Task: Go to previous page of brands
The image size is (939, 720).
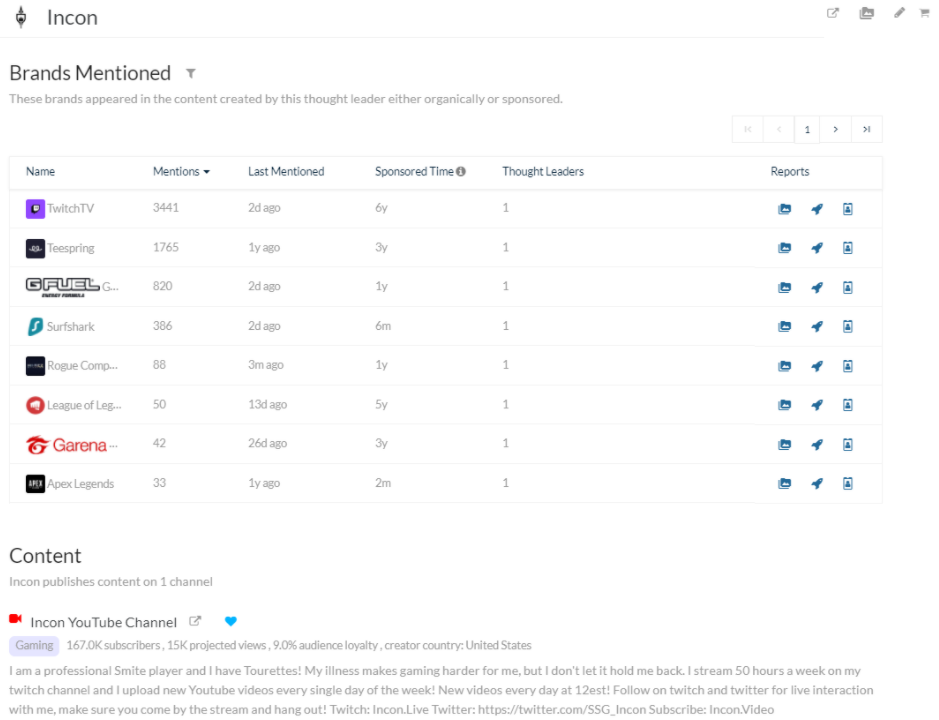Action: 779,129
